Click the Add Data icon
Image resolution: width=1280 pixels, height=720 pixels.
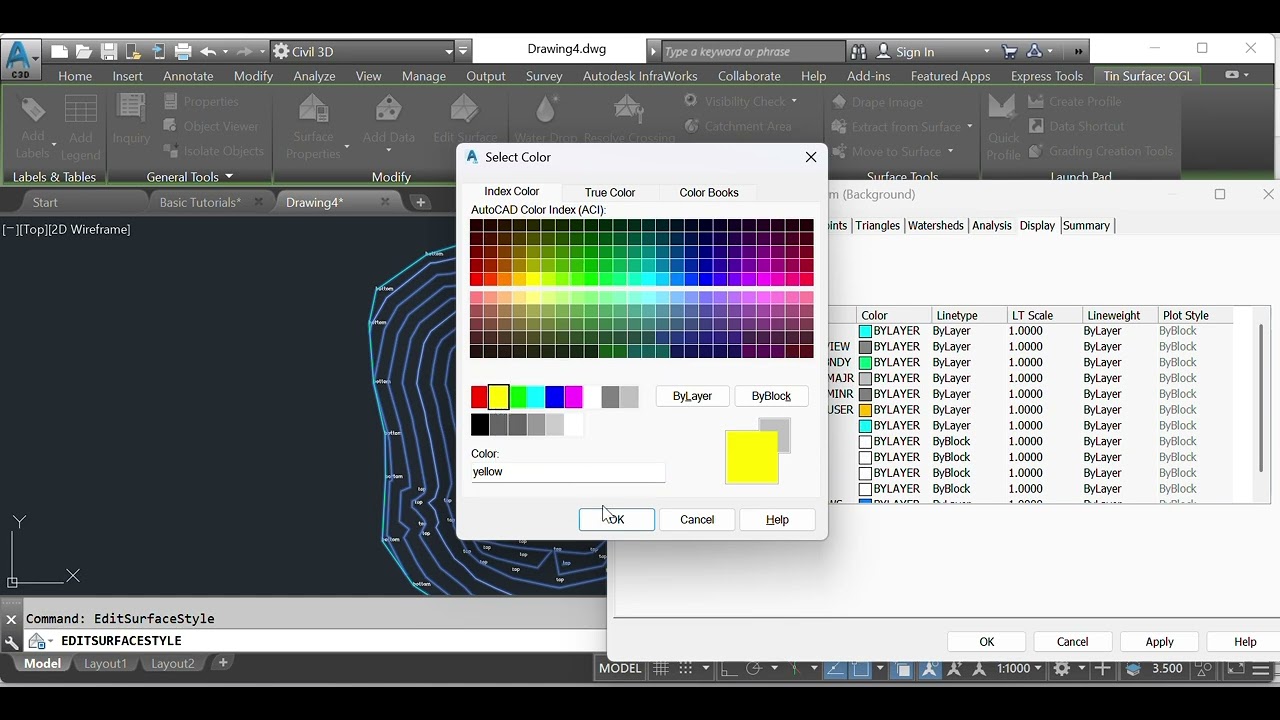point(389,108)
